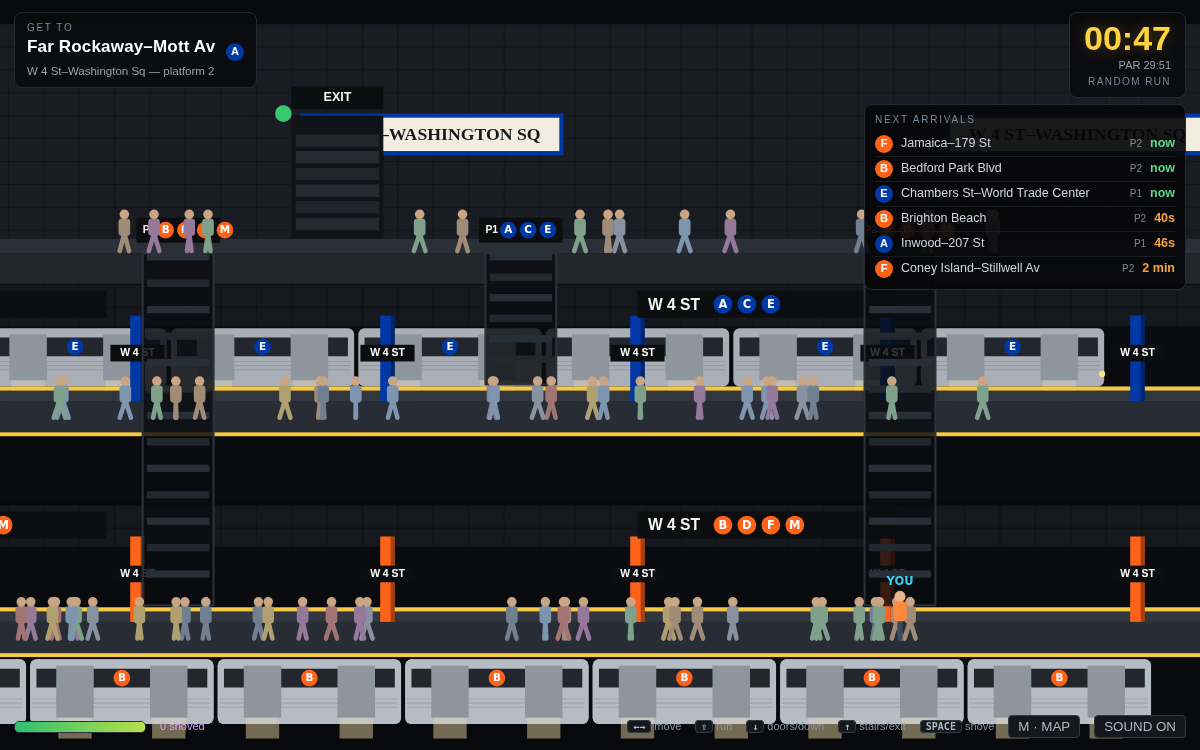Click the B badge for Bedford Park Blvd
The width and height of the screenshot is (1200, 750).
[884, 169]
